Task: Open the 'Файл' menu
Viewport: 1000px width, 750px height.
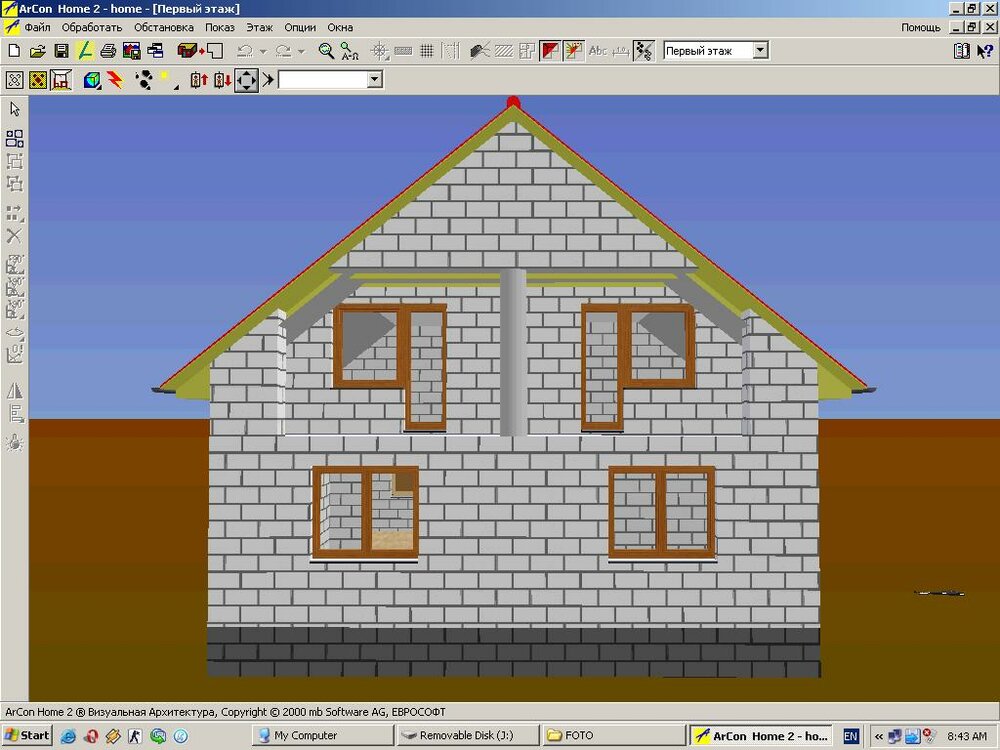Action: click(x=37, y=27)
